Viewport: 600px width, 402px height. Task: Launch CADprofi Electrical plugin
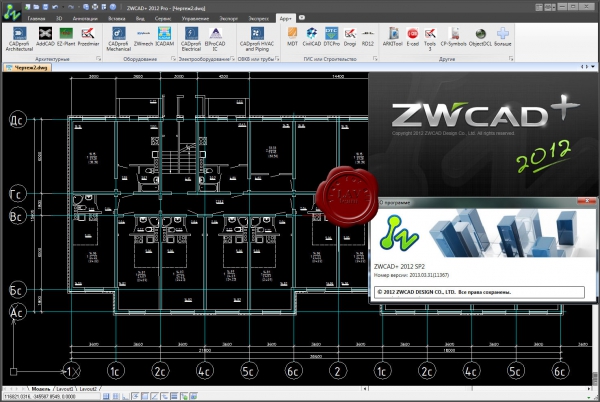tap(191, 39)
